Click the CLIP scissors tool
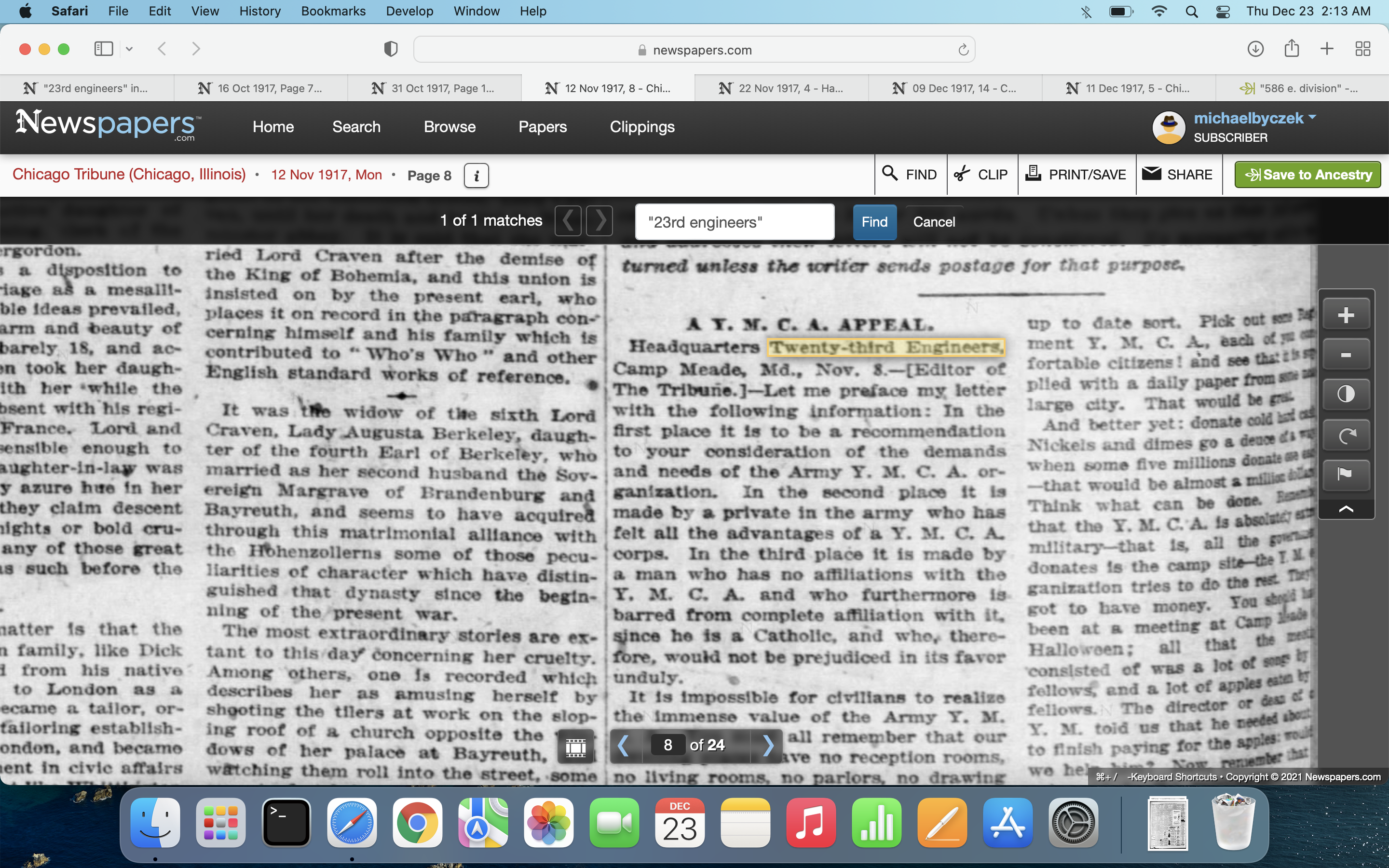 981,175
